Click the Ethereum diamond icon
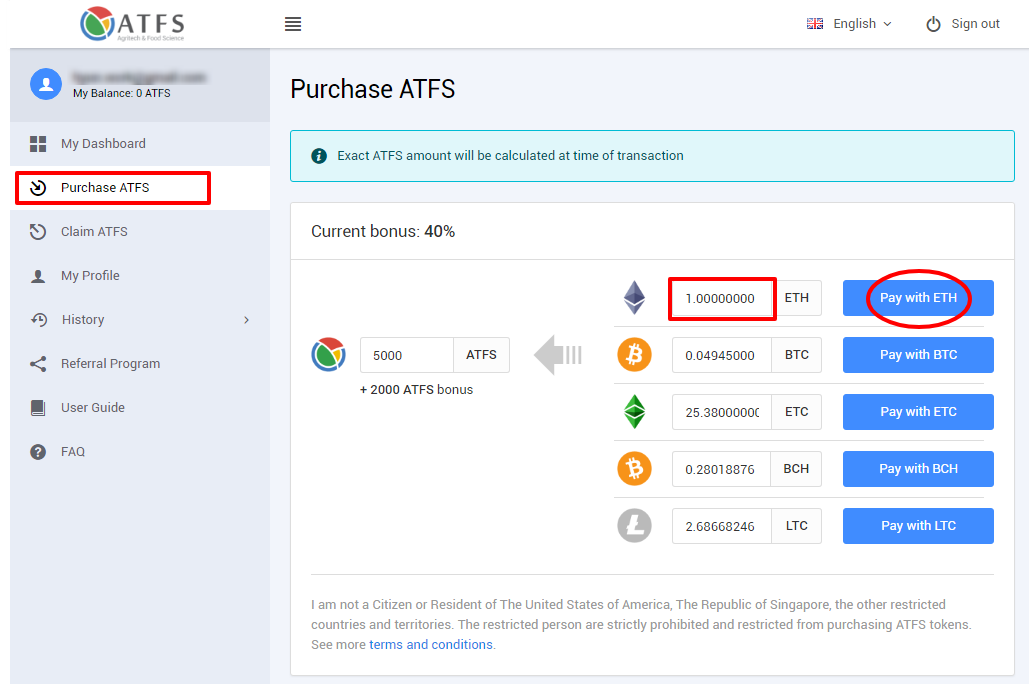This screenshot has width=1029, height=684. 635,297
